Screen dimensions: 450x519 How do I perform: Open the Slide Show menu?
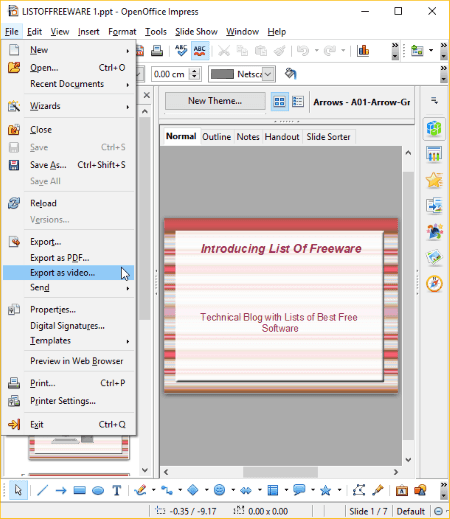point(196,32)
